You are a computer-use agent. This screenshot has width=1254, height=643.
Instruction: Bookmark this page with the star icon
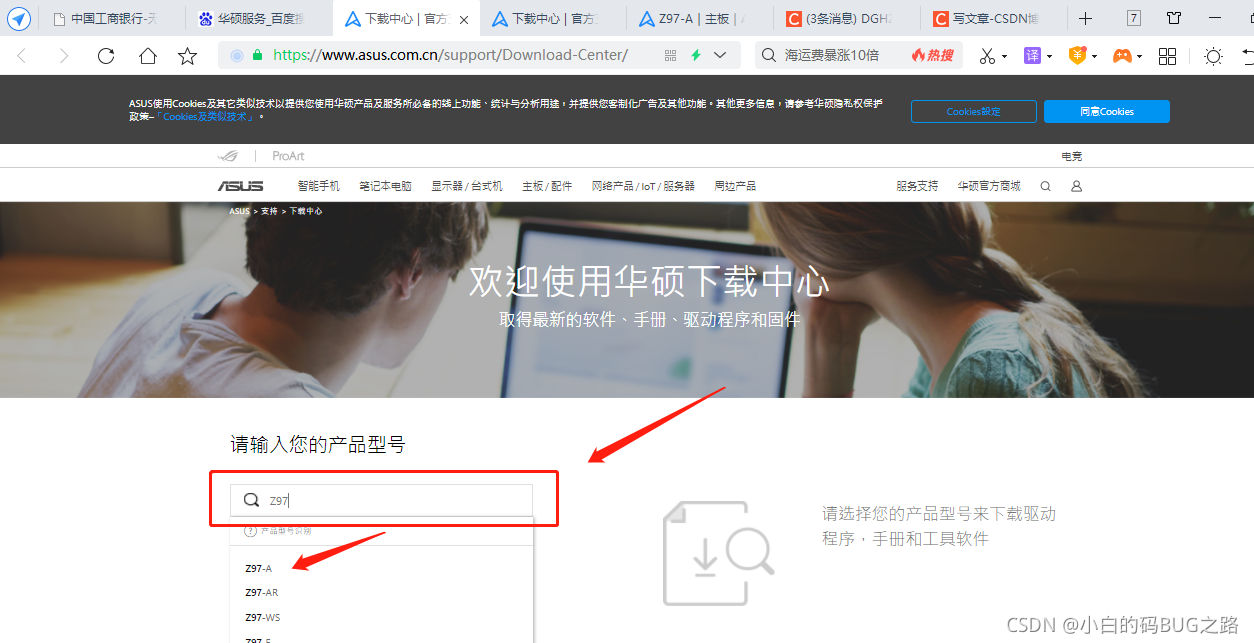point(188,56)
